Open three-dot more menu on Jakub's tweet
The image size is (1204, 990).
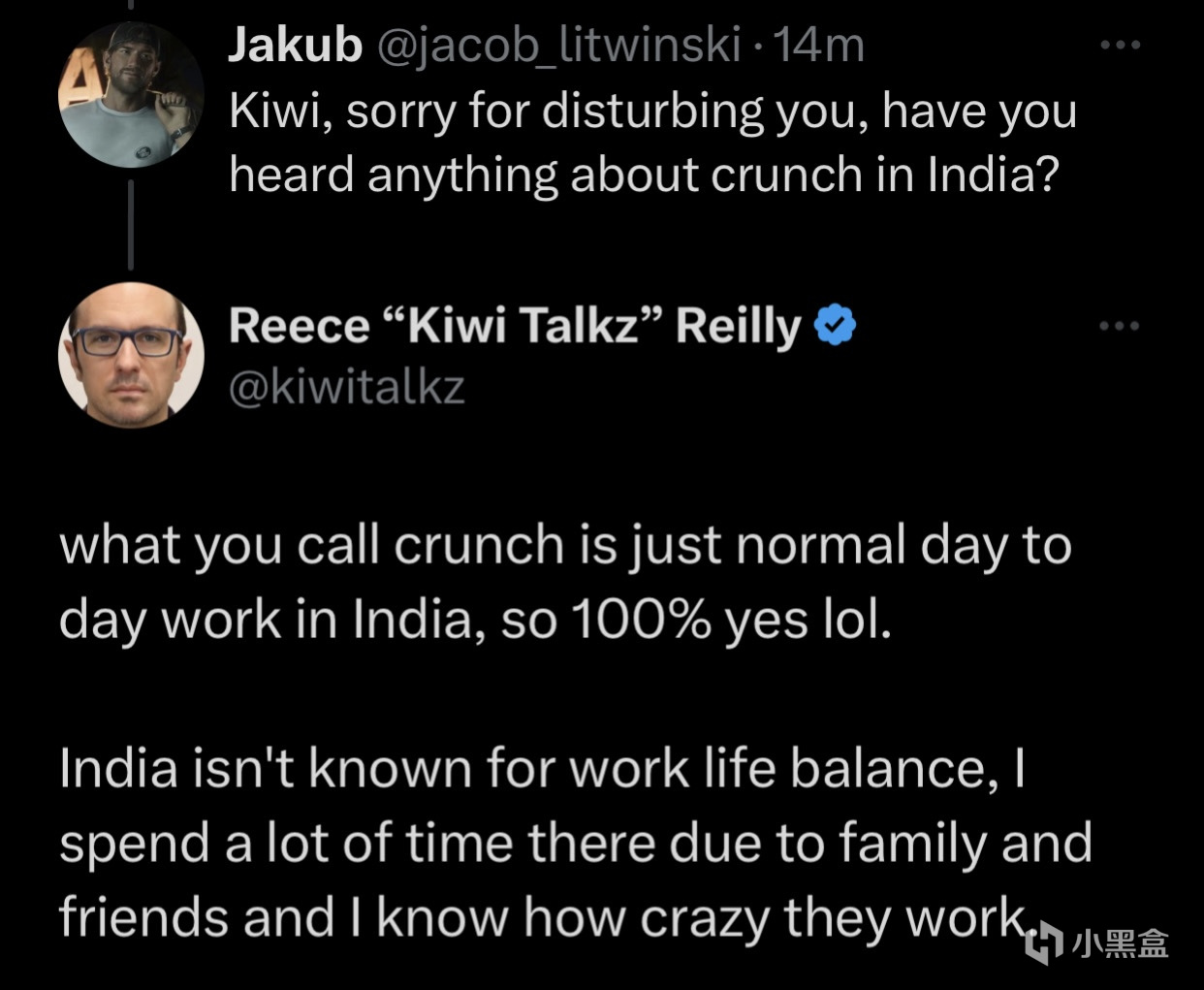[x=1120, y=44]
